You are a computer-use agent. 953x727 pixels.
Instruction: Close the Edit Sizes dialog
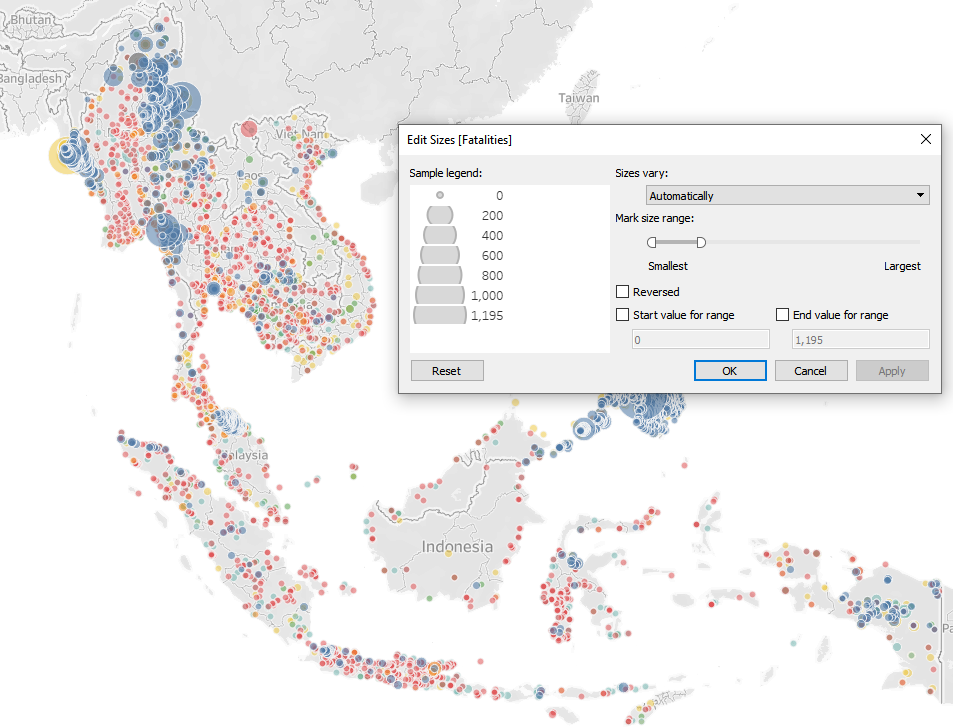click(925, 140)
